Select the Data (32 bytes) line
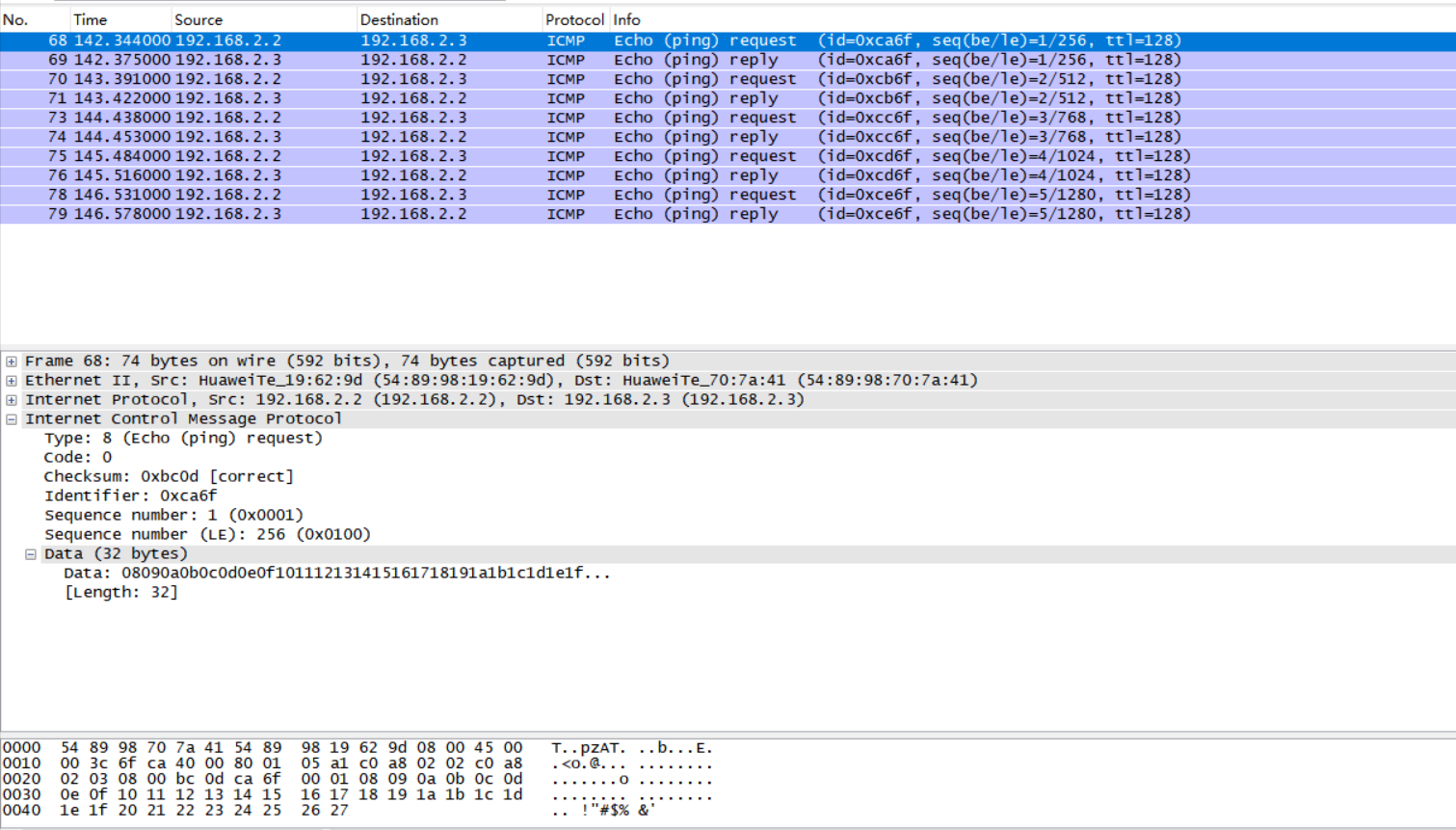The image size is (1456, 830). pos(116,554)
